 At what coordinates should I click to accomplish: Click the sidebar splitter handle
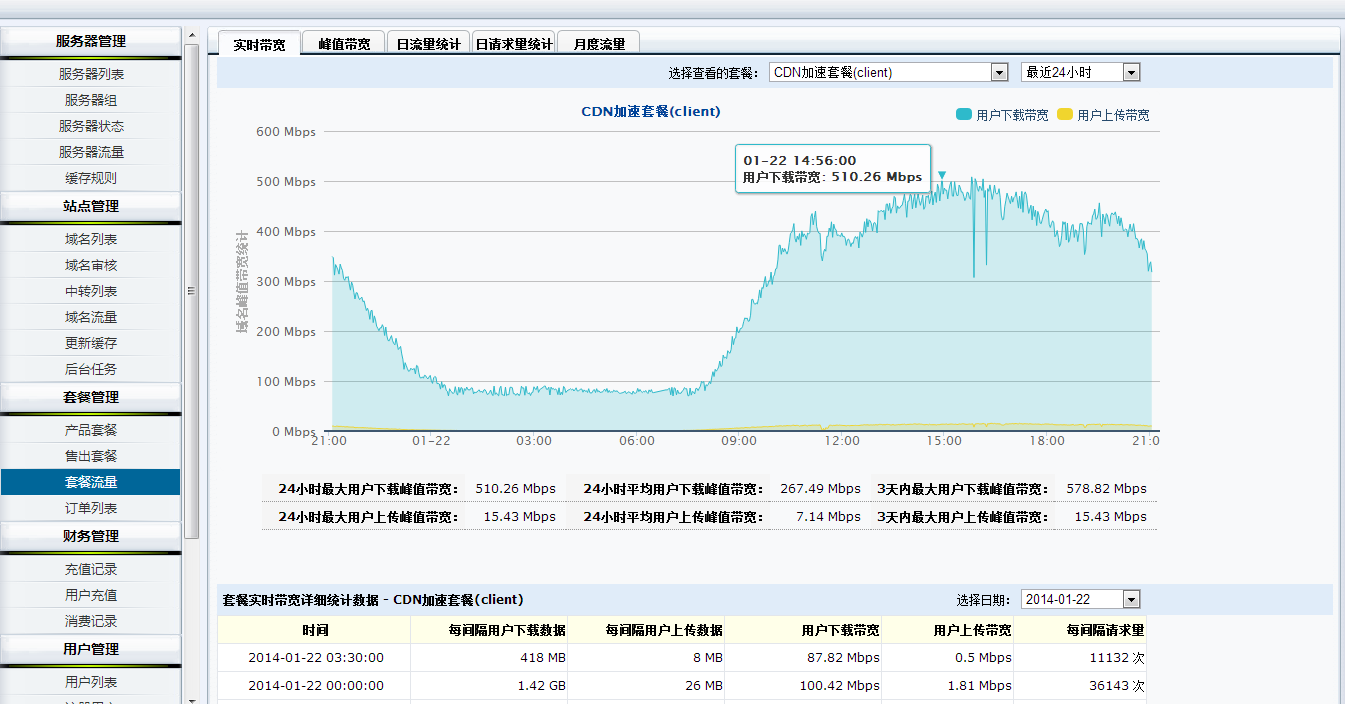(x=190, y=291)
